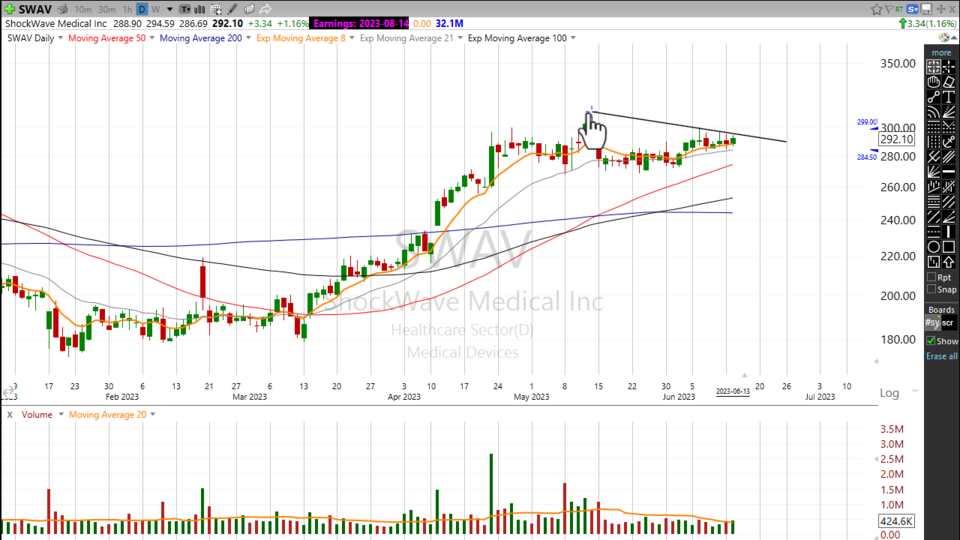
Task: Click the printer icon beside SWAV
Action: [62, 9]
